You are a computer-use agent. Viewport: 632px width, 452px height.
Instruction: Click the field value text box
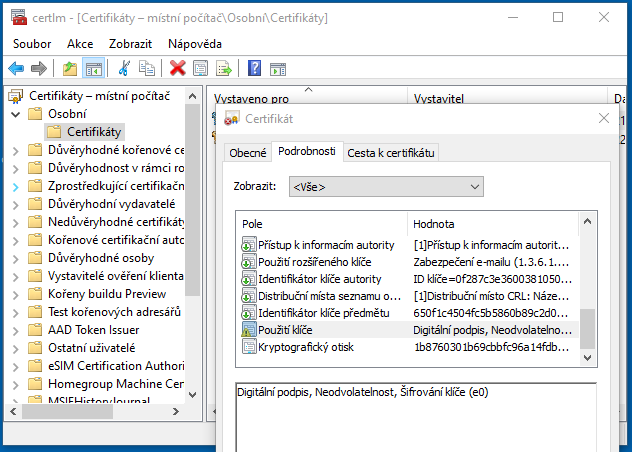tap(416, 417)
